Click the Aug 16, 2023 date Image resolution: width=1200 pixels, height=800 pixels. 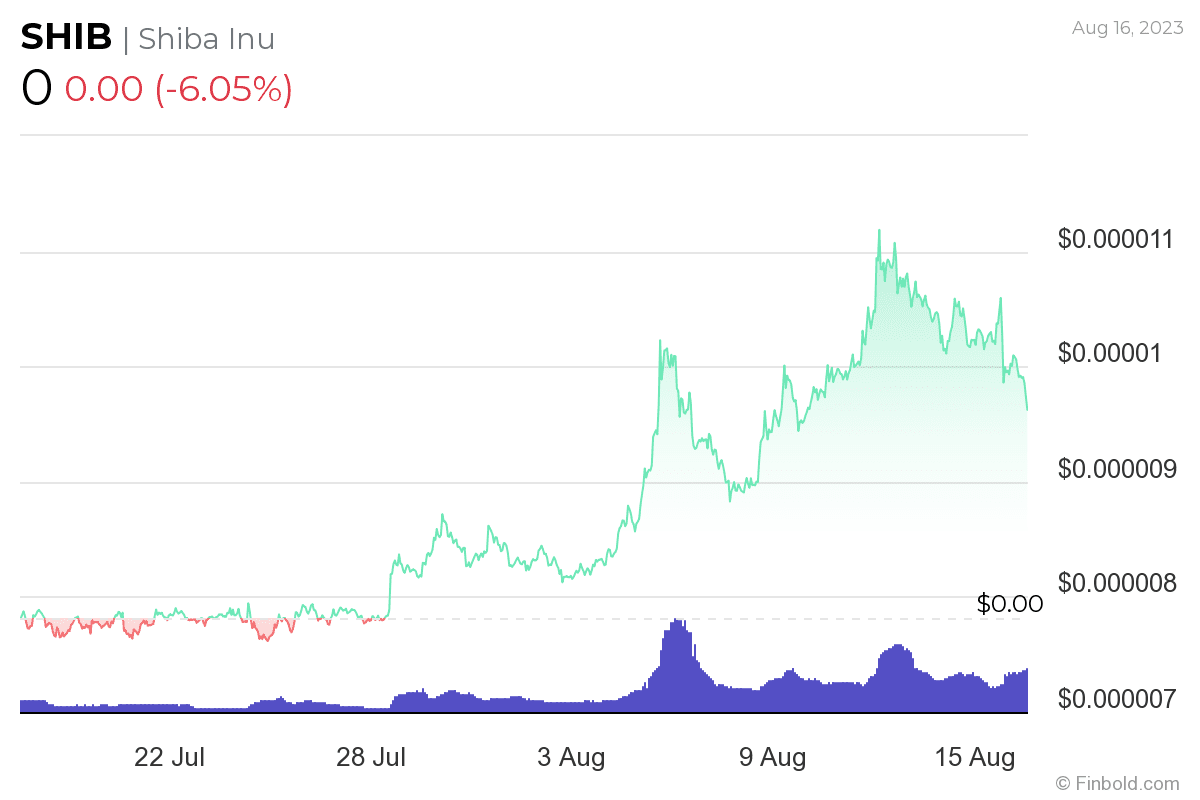1125,29
